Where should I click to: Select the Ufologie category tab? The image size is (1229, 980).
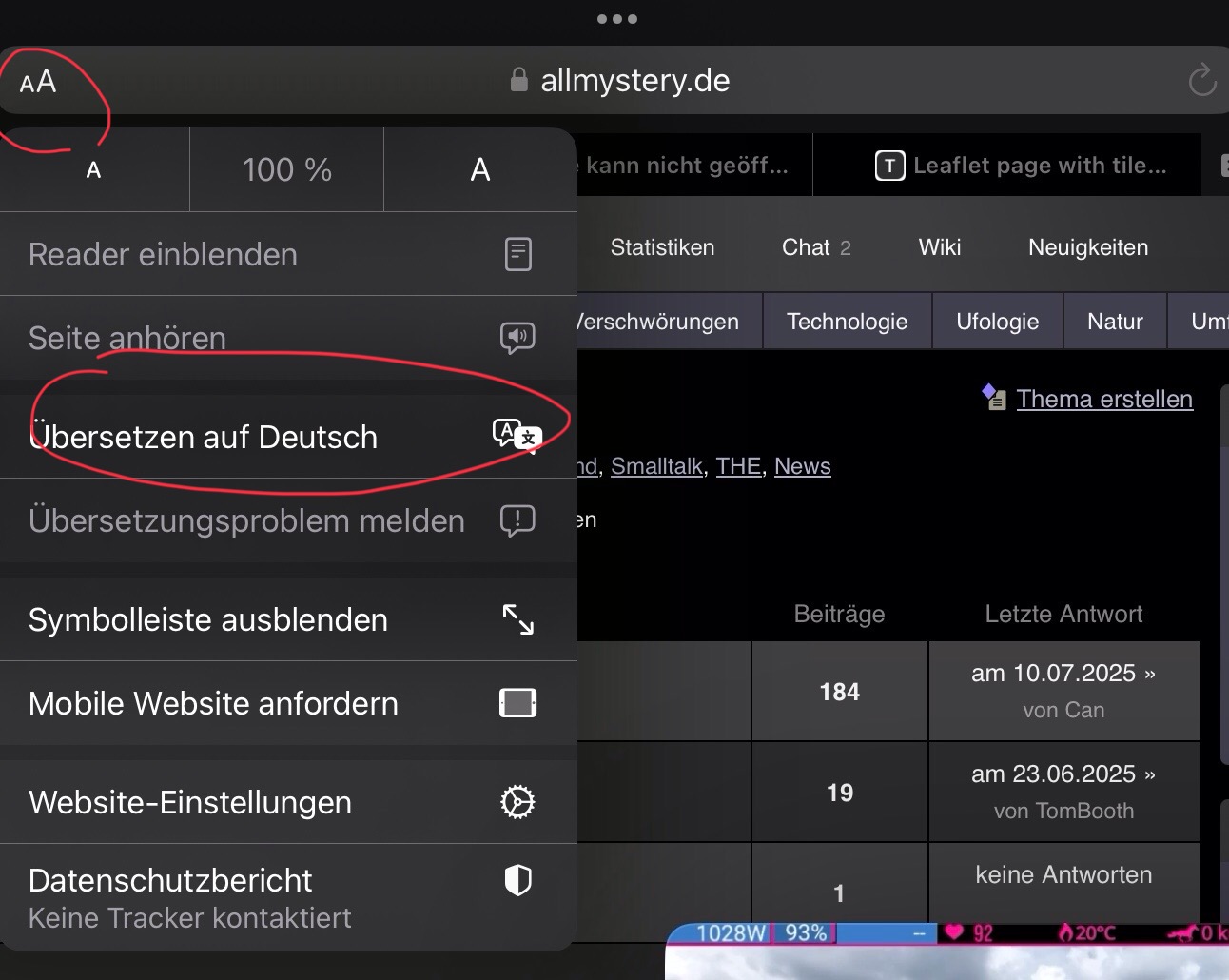(x=997, y=322)
